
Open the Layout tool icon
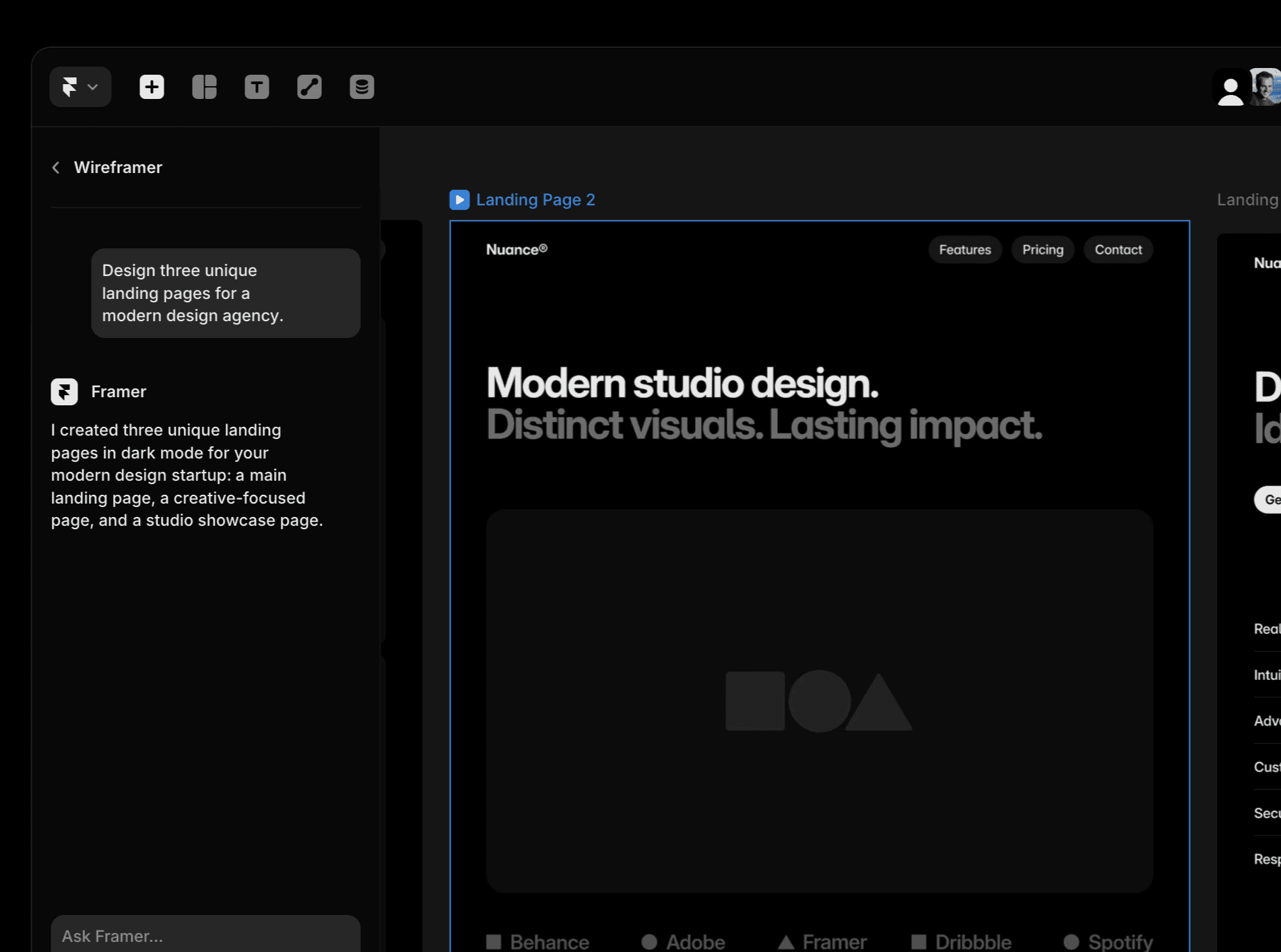pyautogui.click(x=204, y=87)
